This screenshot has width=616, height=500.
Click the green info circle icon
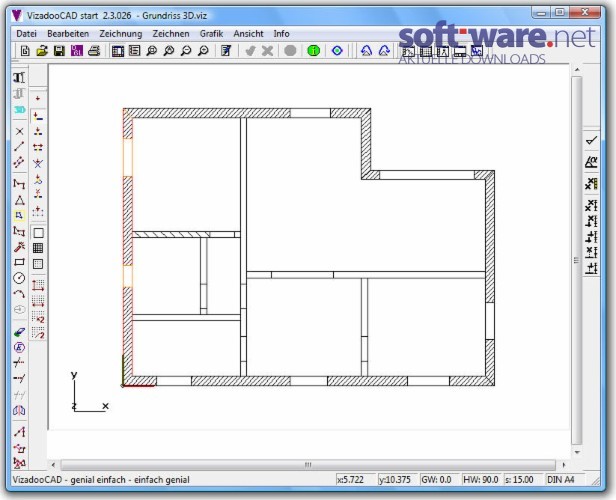(314, 51)
